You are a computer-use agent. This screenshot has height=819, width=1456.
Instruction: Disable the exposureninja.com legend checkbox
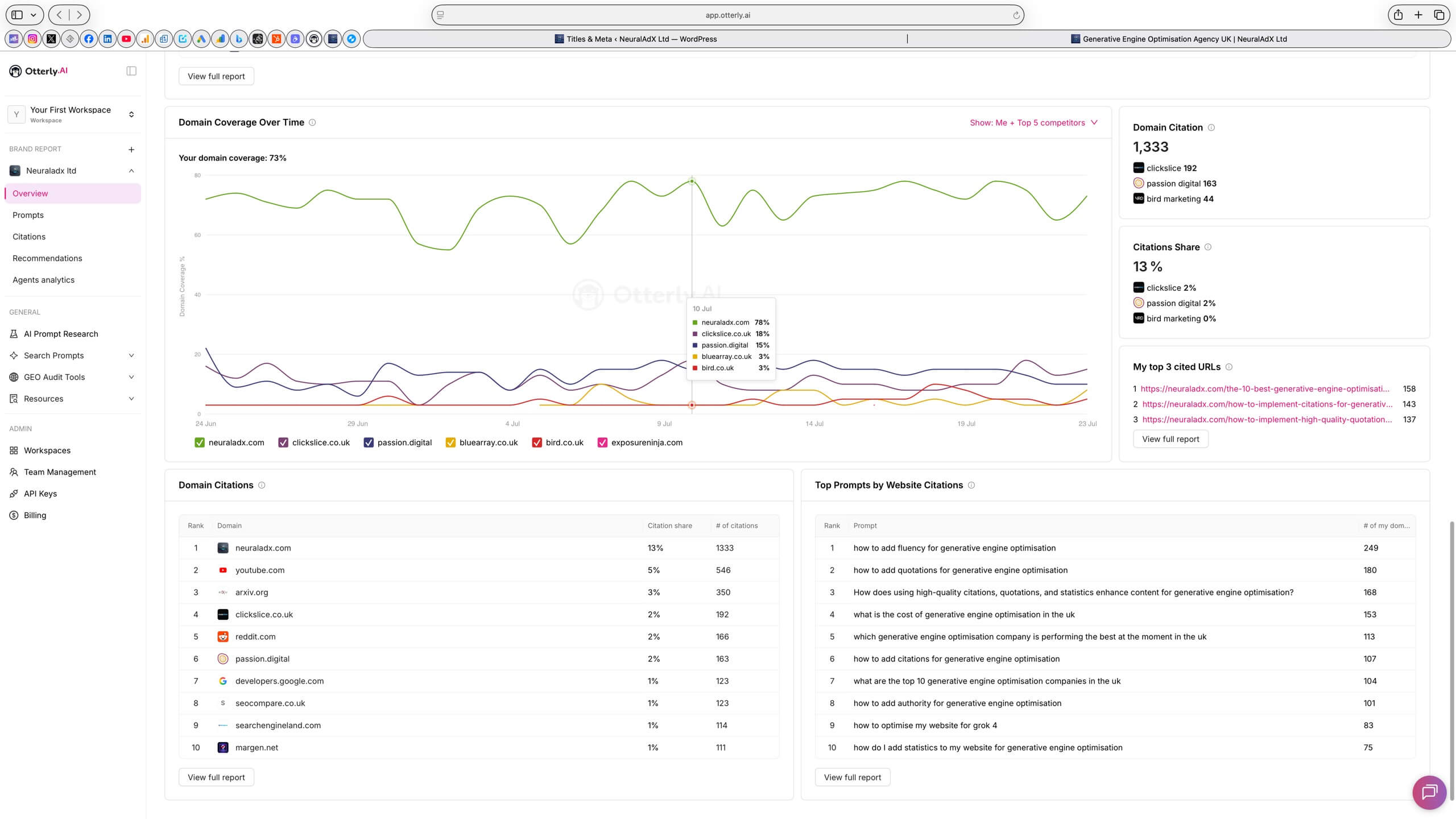pos(602,442)
